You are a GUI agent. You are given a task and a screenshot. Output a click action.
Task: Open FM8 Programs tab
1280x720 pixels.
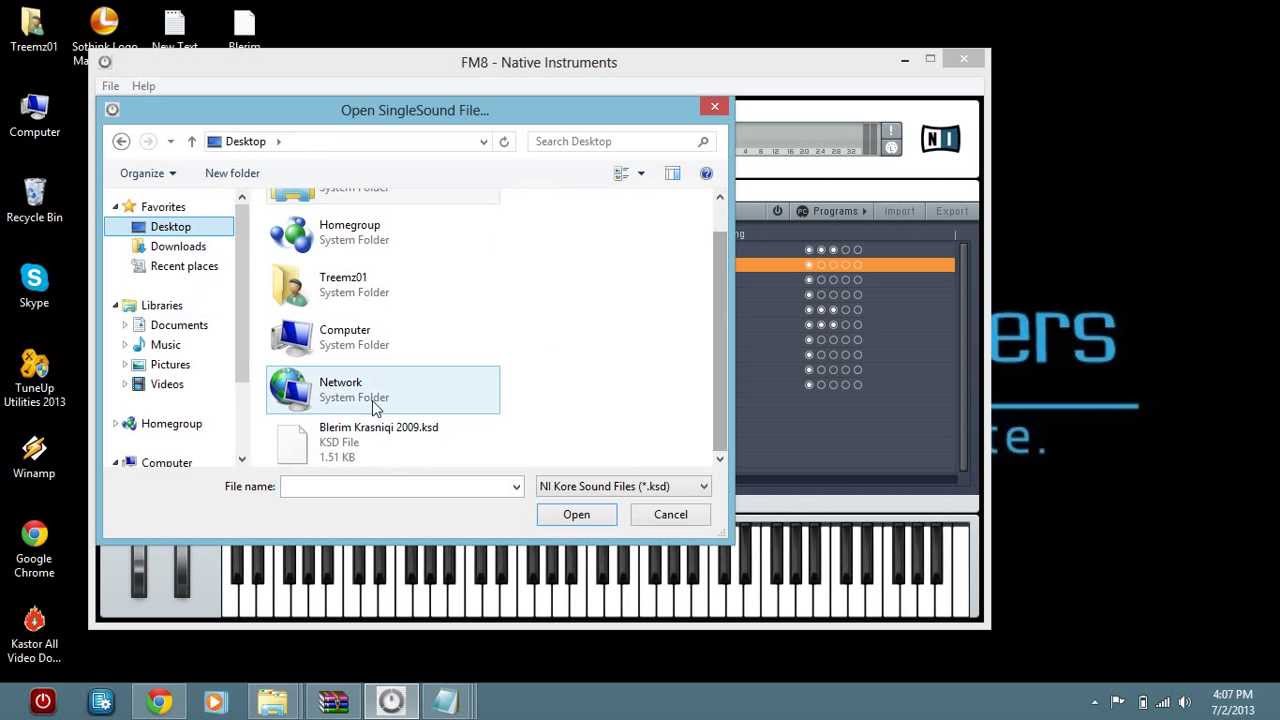tap(834, 211)
